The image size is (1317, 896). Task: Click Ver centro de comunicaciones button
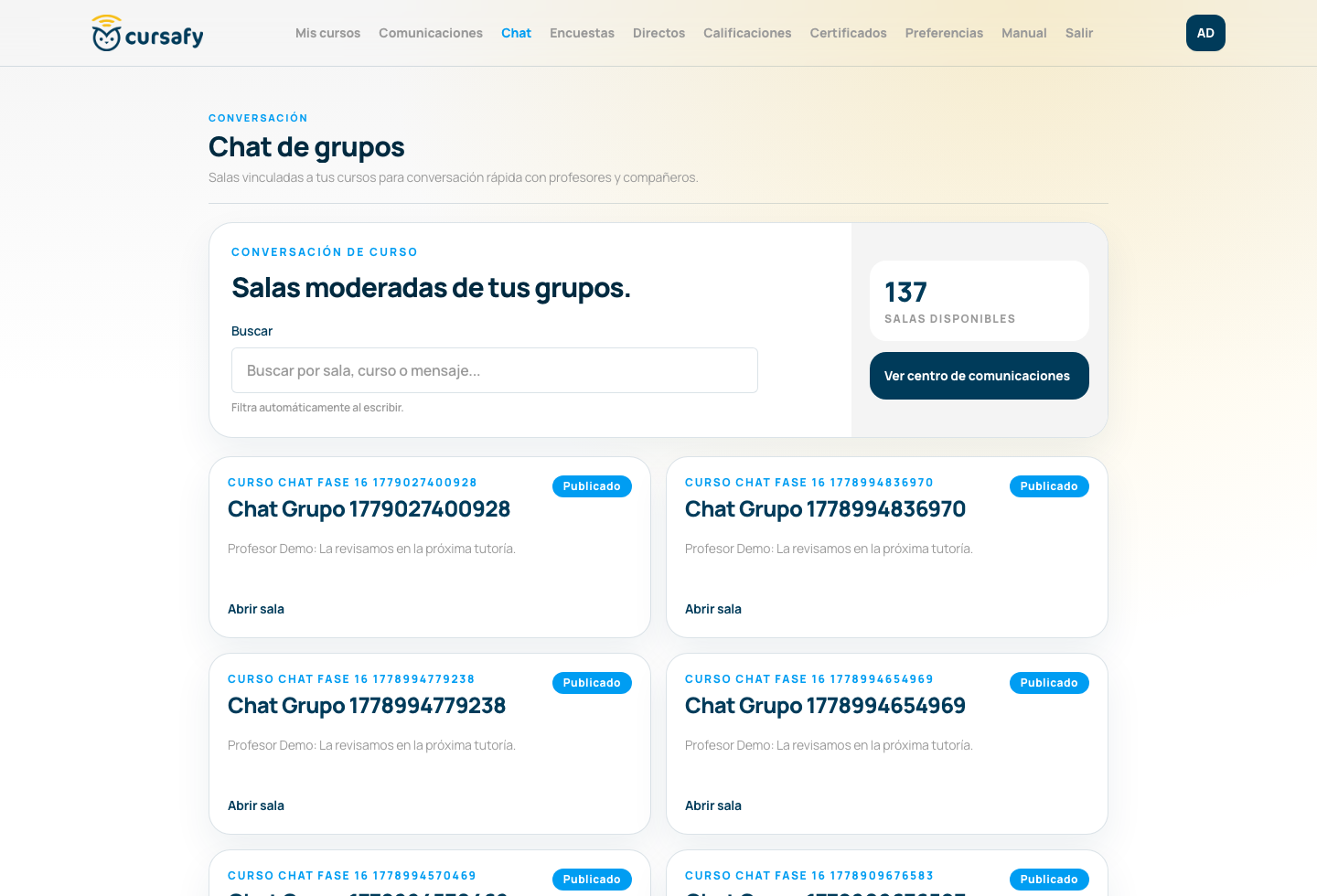(980, 376)
